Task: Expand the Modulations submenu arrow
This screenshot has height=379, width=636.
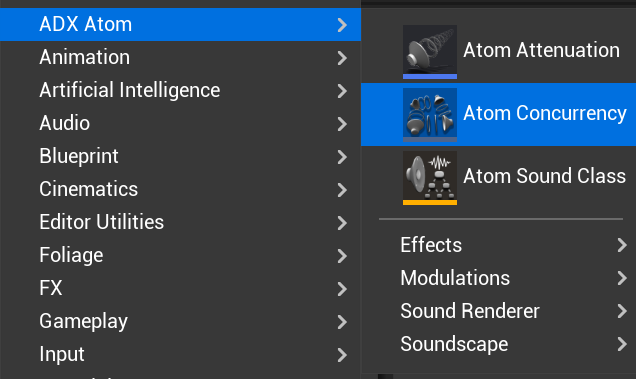Action: coord(622,278)
